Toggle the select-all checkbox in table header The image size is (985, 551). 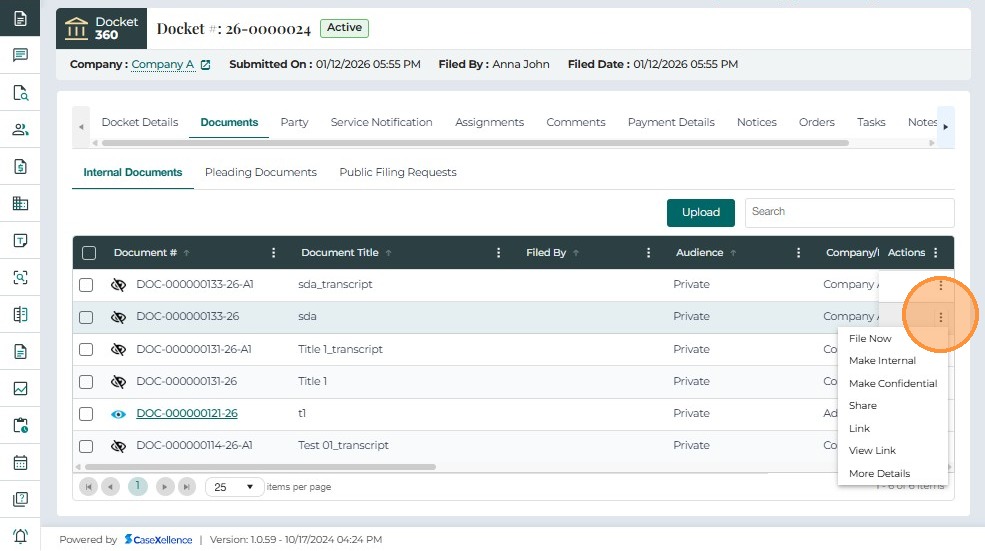click(89, 253)
